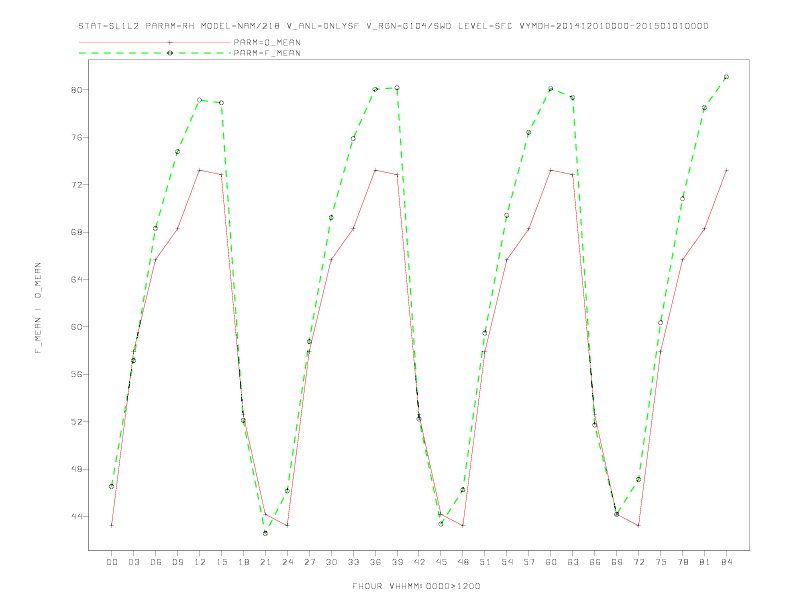Image resolution: width=792 pixels, height=612 pixels.
Task: Click the y-axis value 76
Action: (76, 137)
